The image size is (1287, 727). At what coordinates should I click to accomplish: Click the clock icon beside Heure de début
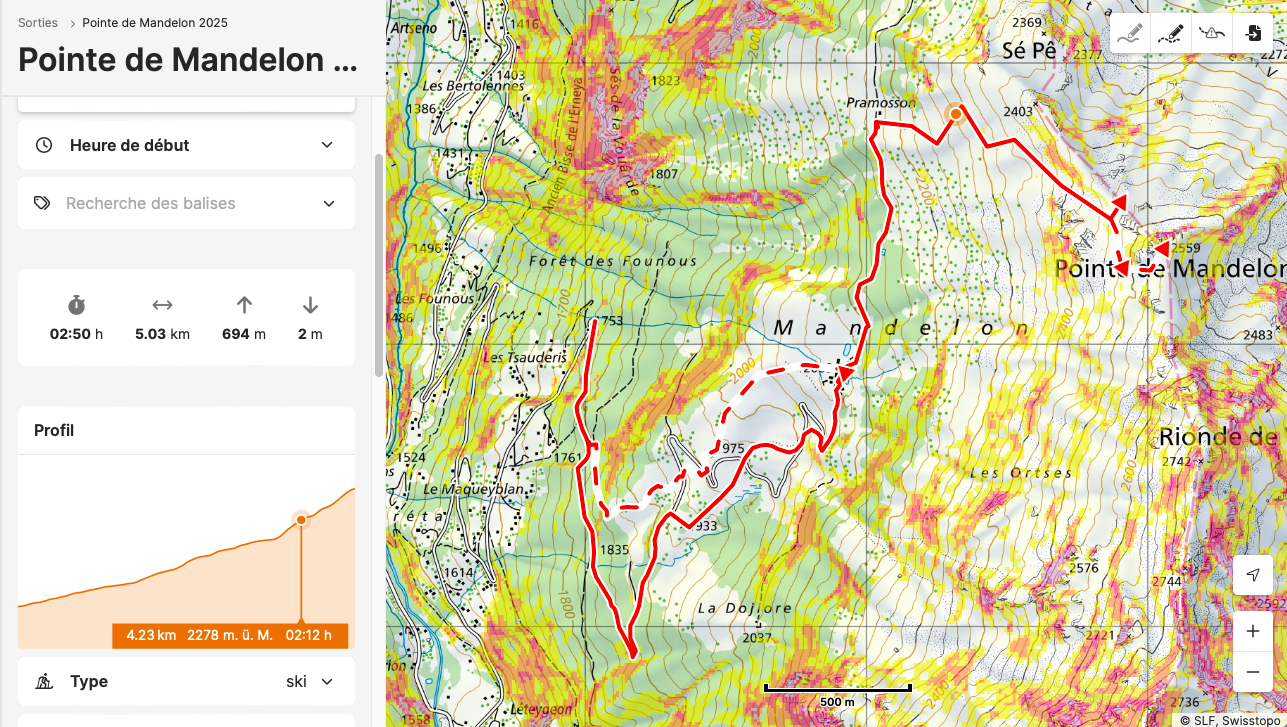(x=44, y=145)
